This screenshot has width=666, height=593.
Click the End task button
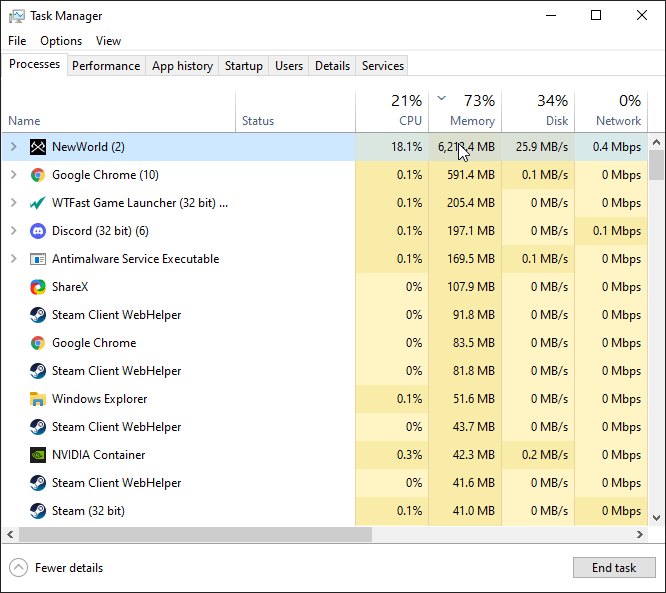614,568
